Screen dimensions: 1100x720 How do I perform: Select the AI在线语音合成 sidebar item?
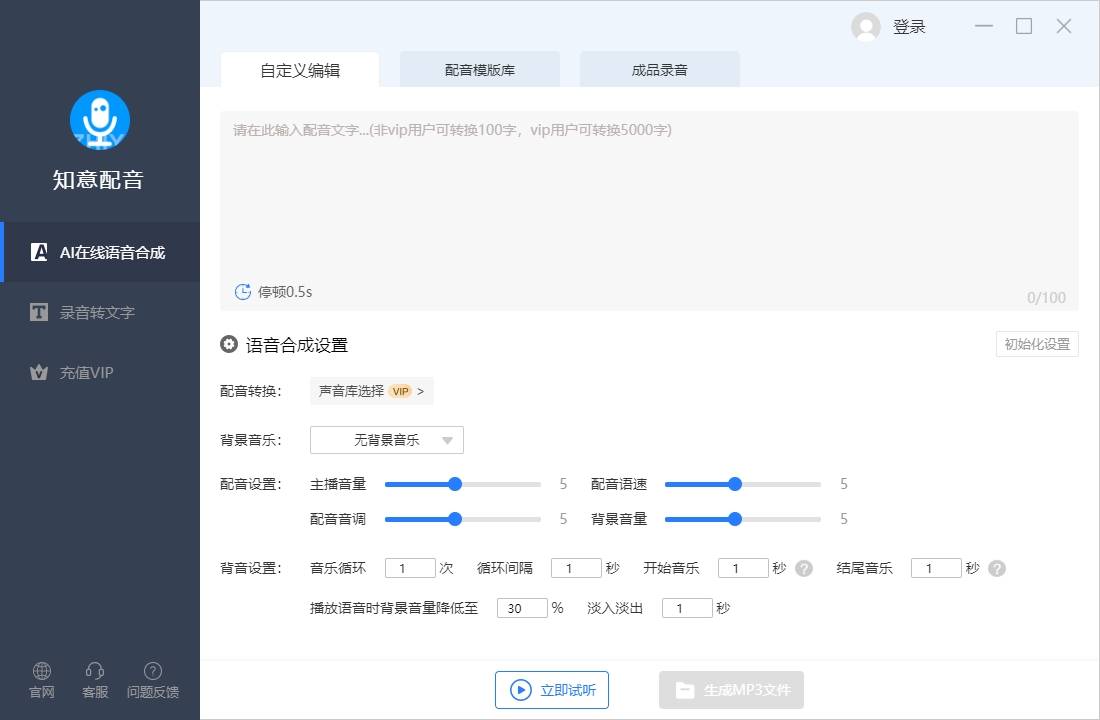click(x=100, y=252)
